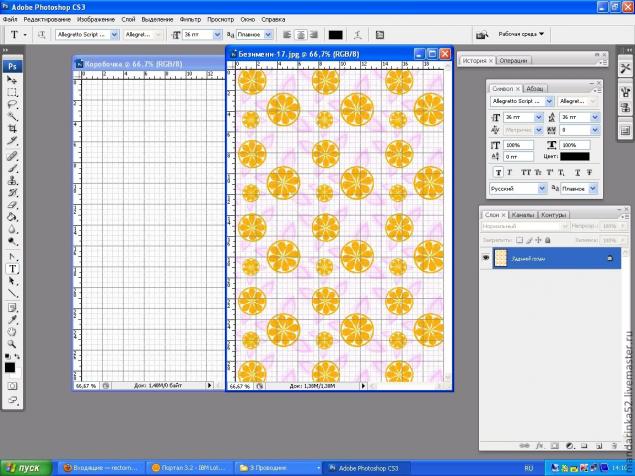Select the Rectangular Marquee tool
This screenshot has height=476, width=635.
point(13,92)
